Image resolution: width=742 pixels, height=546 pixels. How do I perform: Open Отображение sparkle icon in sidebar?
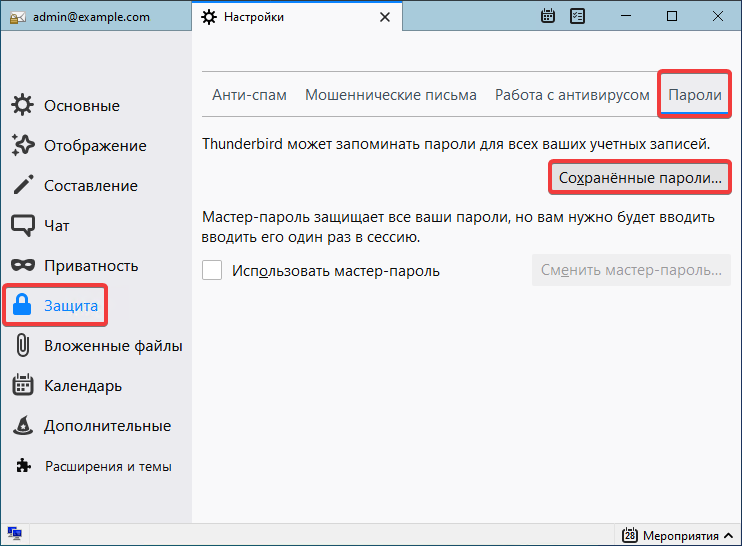pos(23,146)
